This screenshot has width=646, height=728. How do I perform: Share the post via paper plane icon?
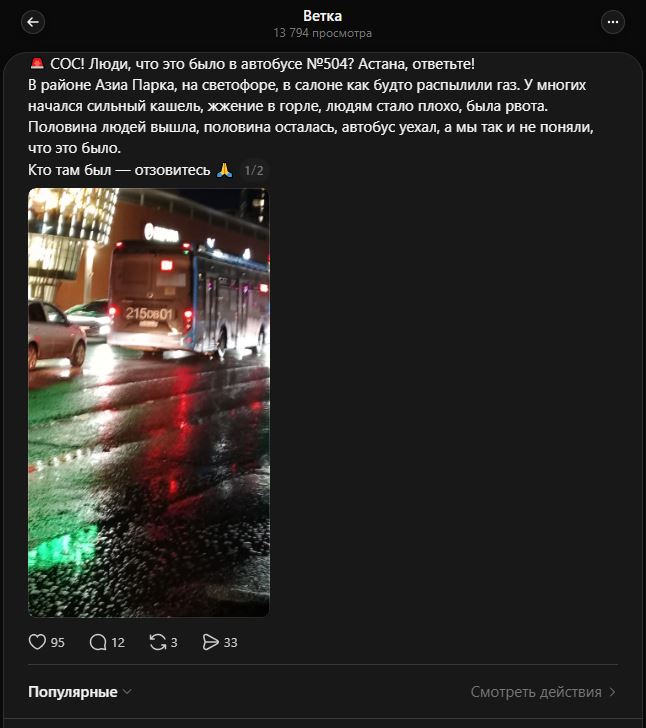(x=210, y=642)
